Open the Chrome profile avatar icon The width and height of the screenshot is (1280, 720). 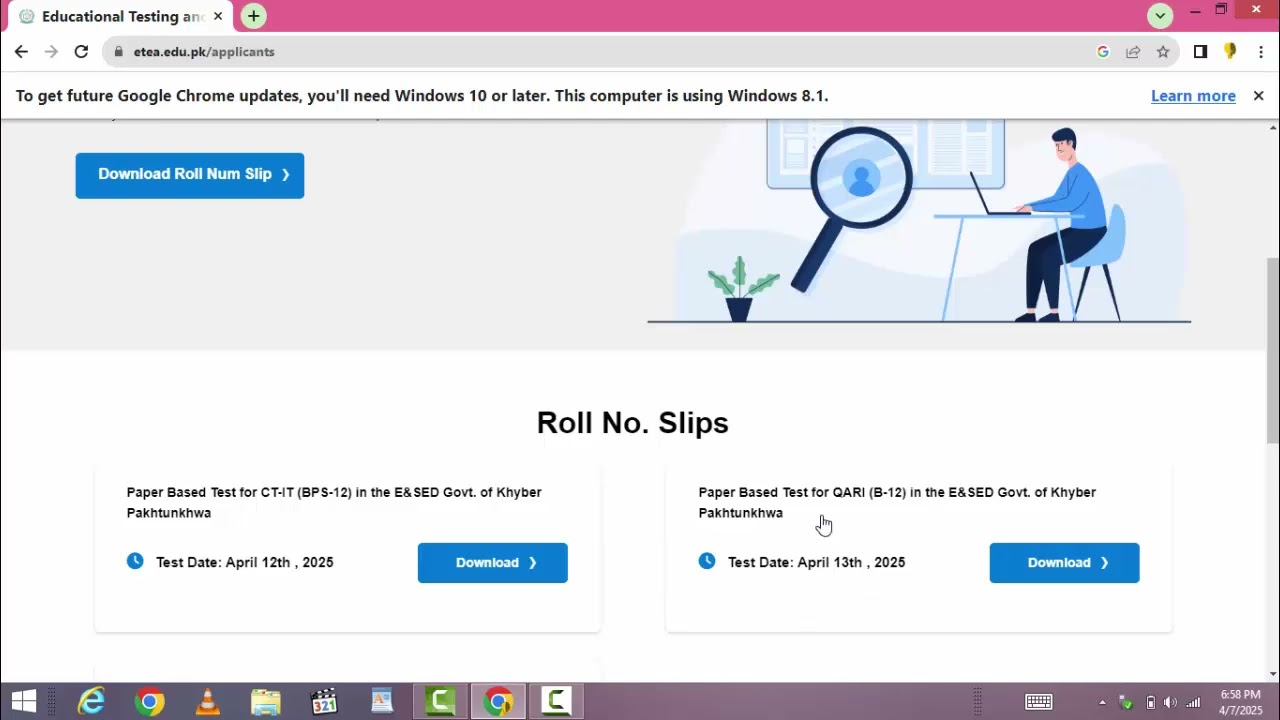(1230, 52)
